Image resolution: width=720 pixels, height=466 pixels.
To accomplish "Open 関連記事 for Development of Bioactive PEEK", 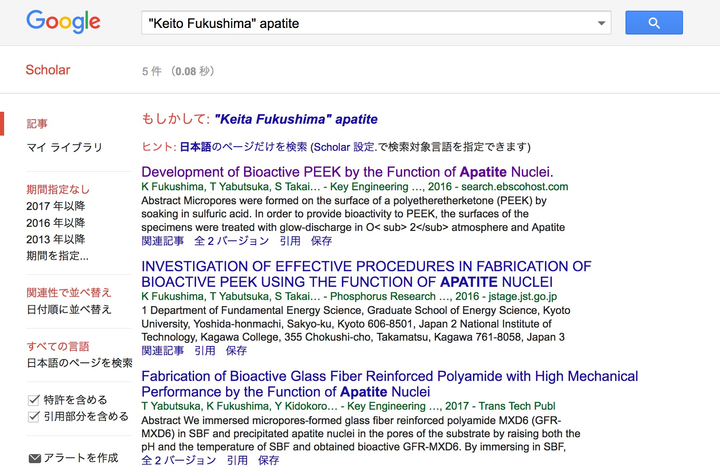I will point(163,241).
